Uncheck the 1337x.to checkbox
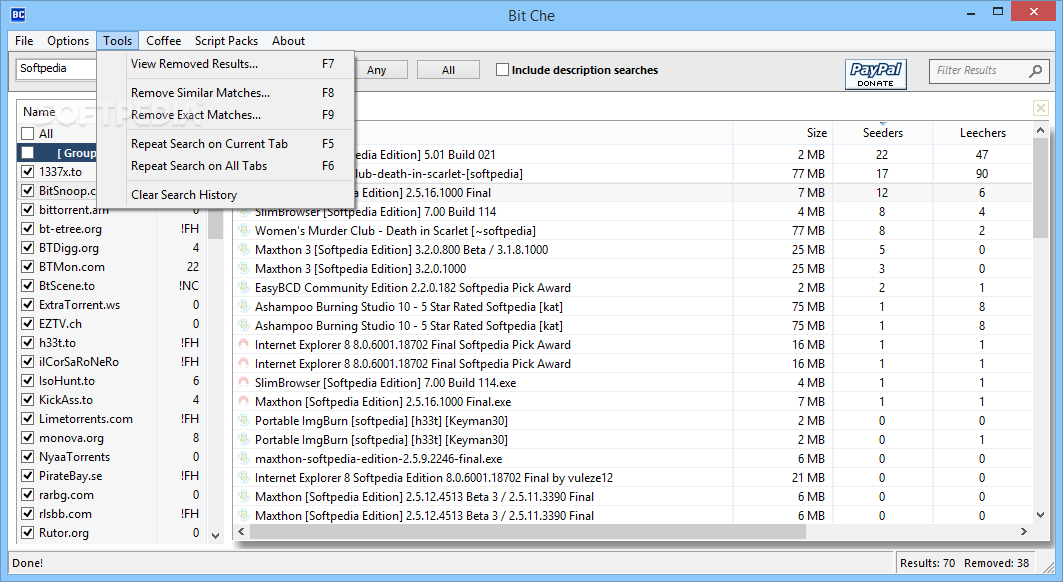 [x=28, y=172]
